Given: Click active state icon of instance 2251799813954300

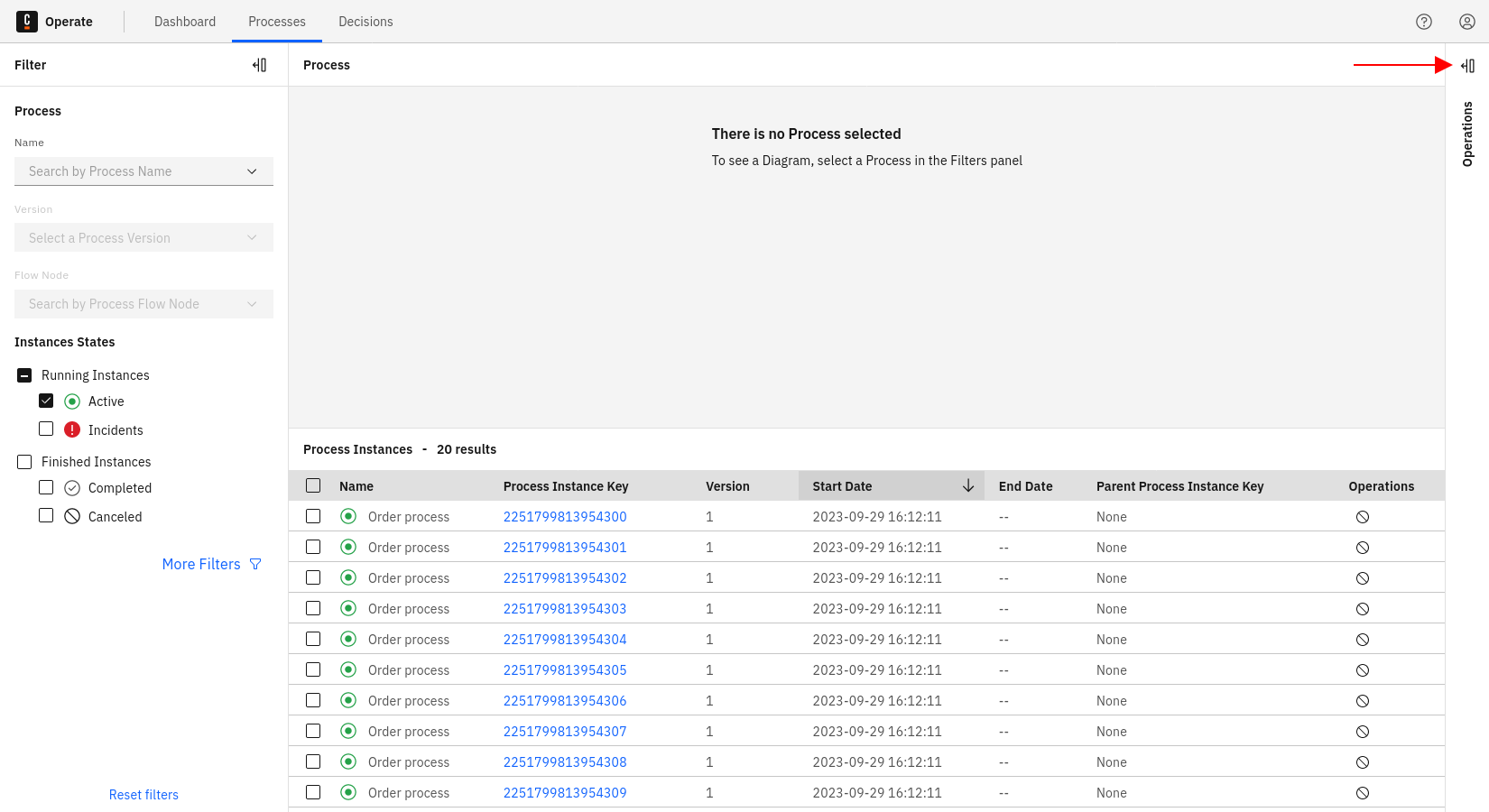Looking at the screenshot, I should pos(348,516).
